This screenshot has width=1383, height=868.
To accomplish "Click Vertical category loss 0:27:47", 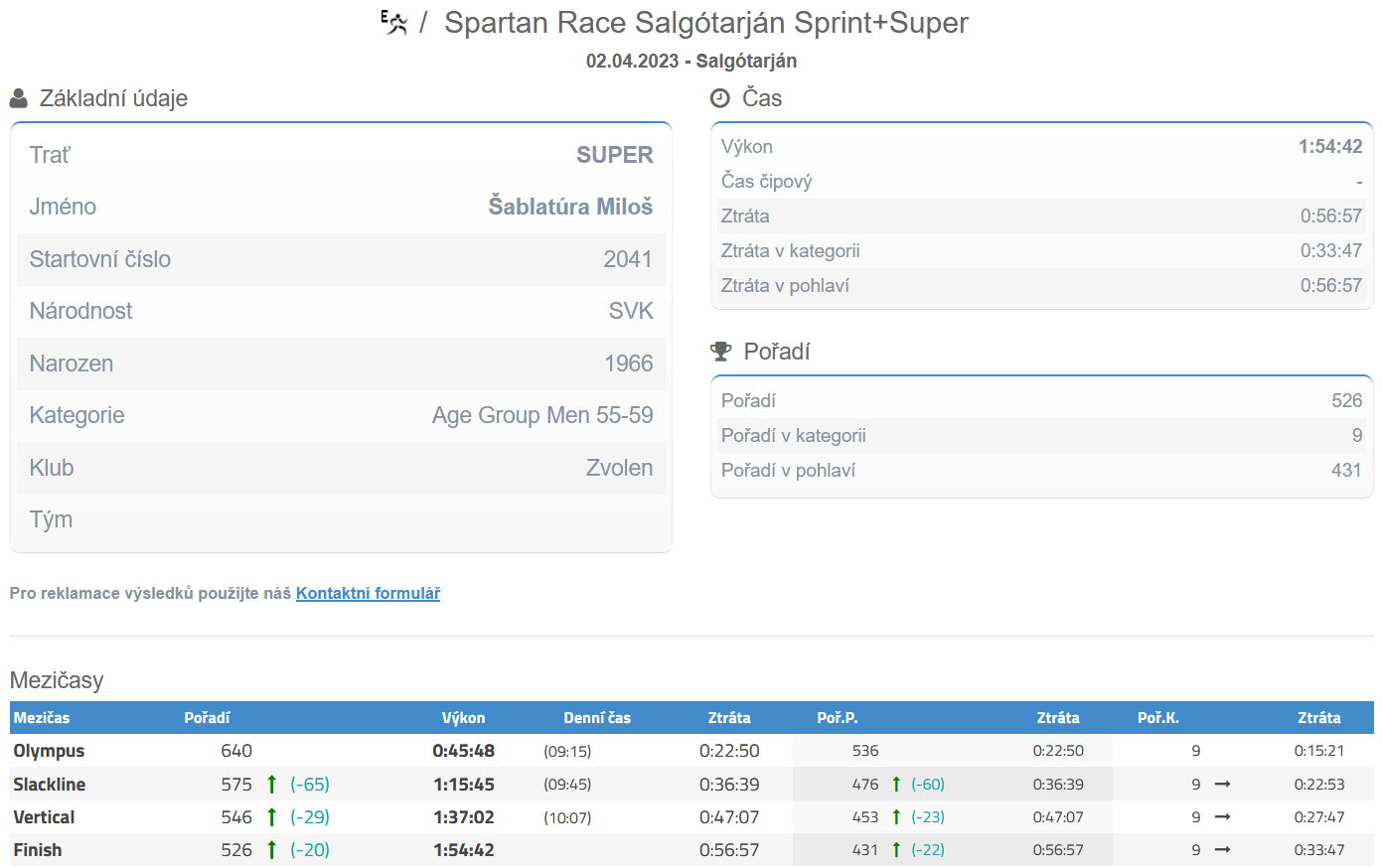I will click(1319, 816).
